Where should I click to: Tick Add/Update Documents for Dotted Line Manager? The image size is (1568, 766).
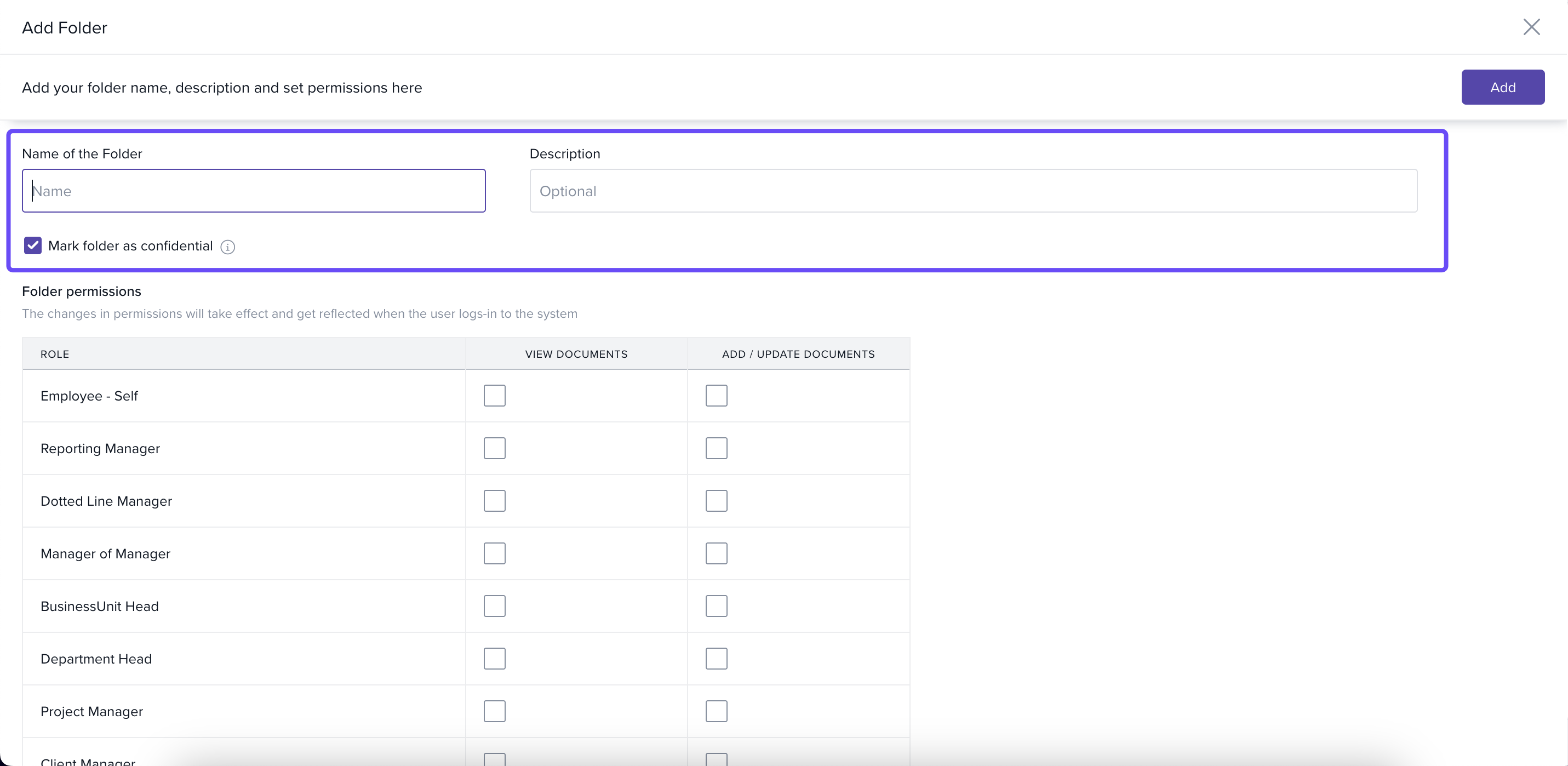click(x=716, y=501)
